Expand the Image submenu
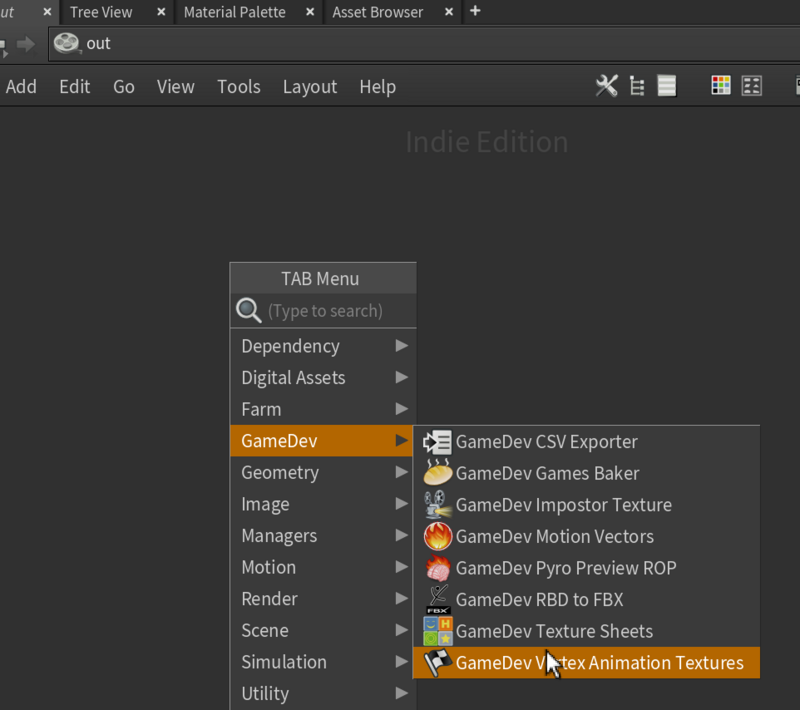Image resolution: width=800 pixels, height=710 pixels. pos(323,504)
